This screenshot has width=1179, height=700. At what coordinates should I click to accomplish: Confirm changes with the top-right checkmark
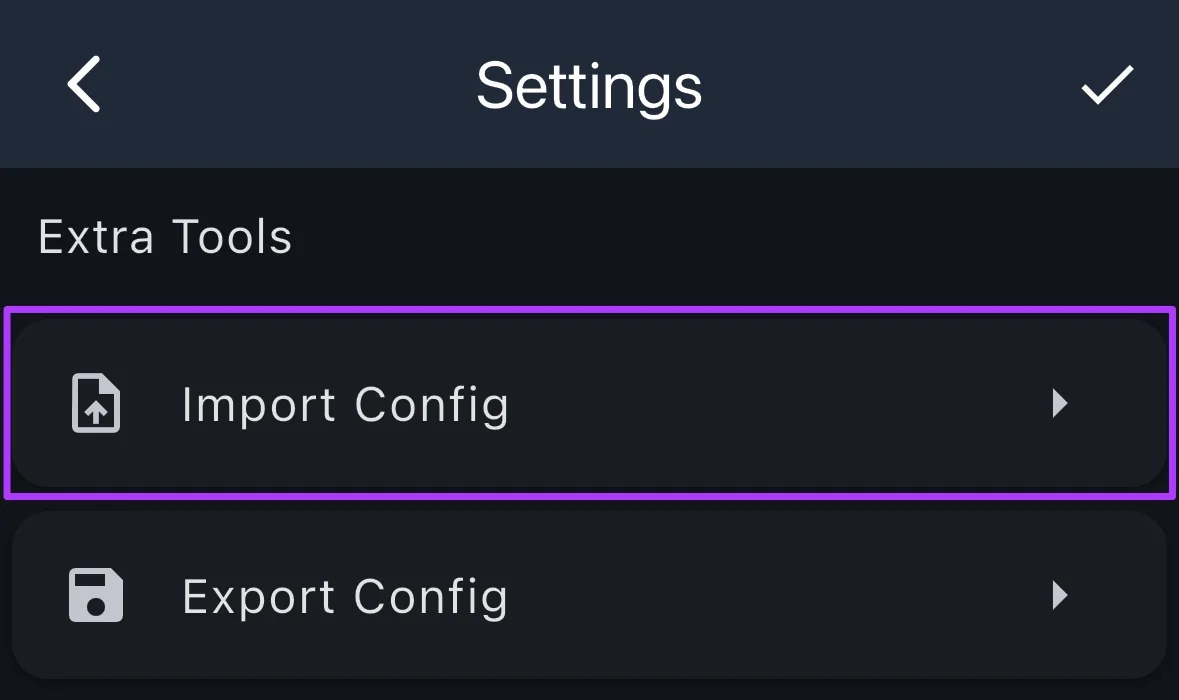tap(1107, 85)
